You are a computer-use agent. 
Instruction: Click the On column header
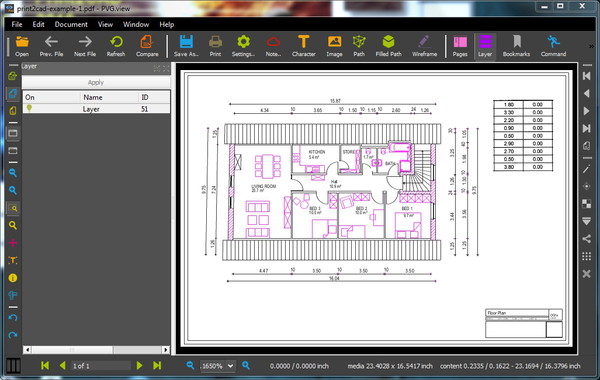[52, 97]
